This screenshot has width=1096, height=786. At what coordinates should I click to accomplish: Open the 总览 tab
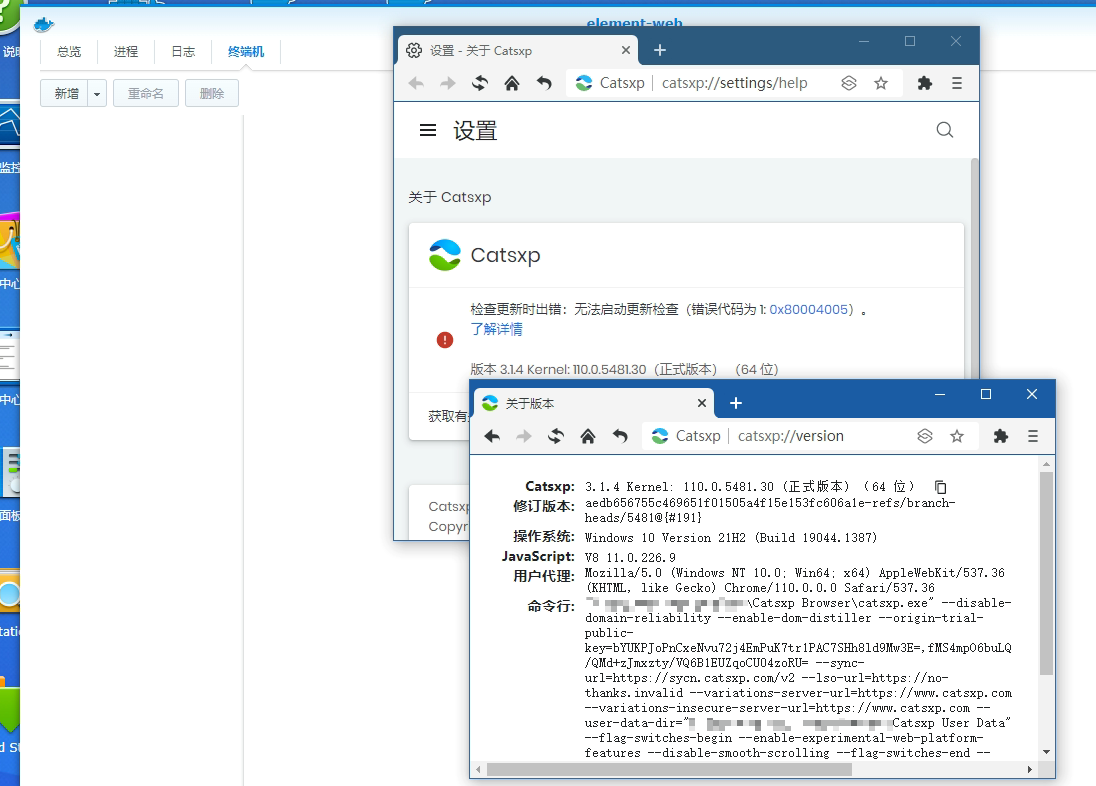[x=68, y=52]
